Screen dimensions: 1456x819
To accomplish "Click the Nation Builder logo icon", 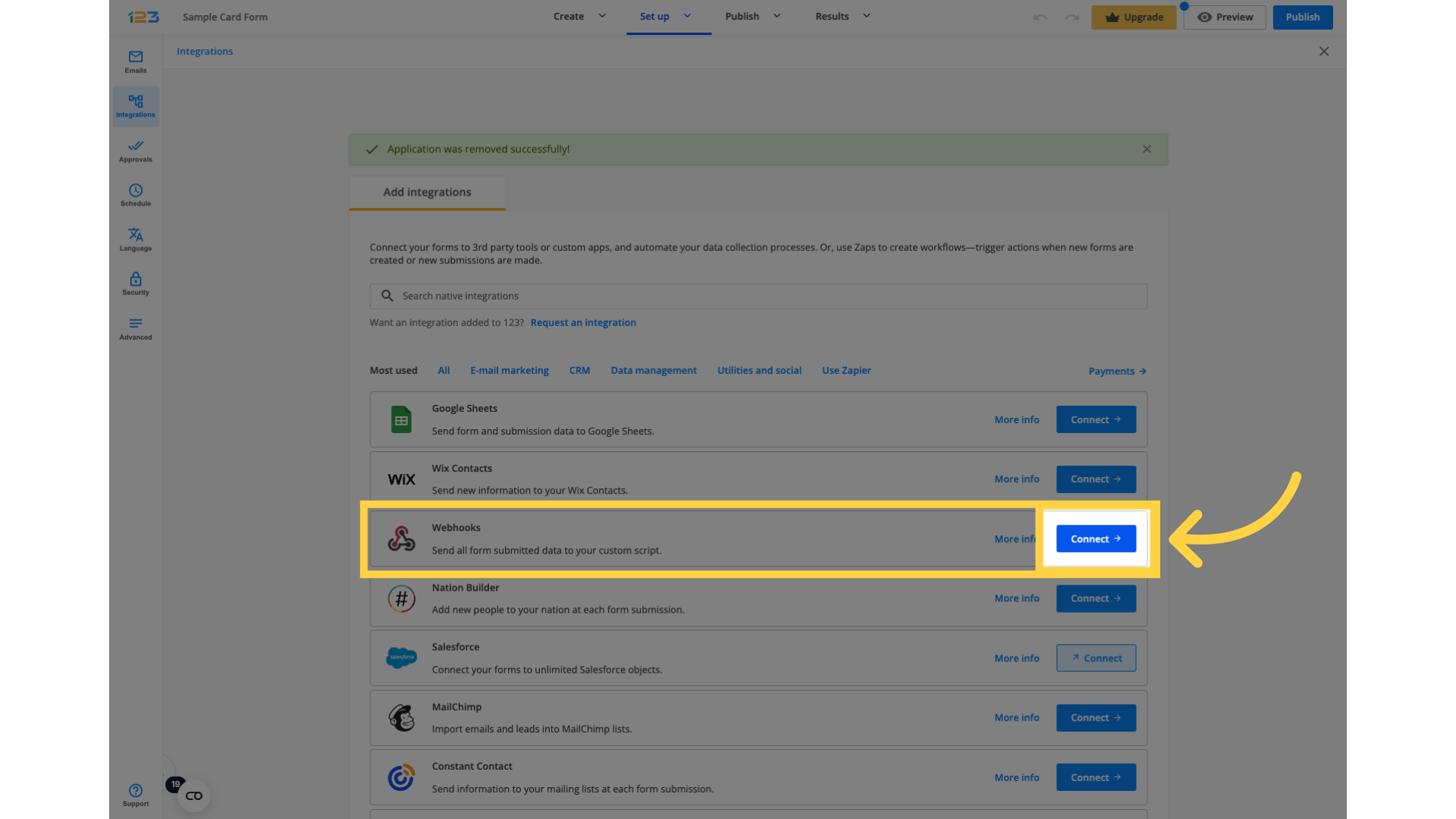I will (401, 599).
